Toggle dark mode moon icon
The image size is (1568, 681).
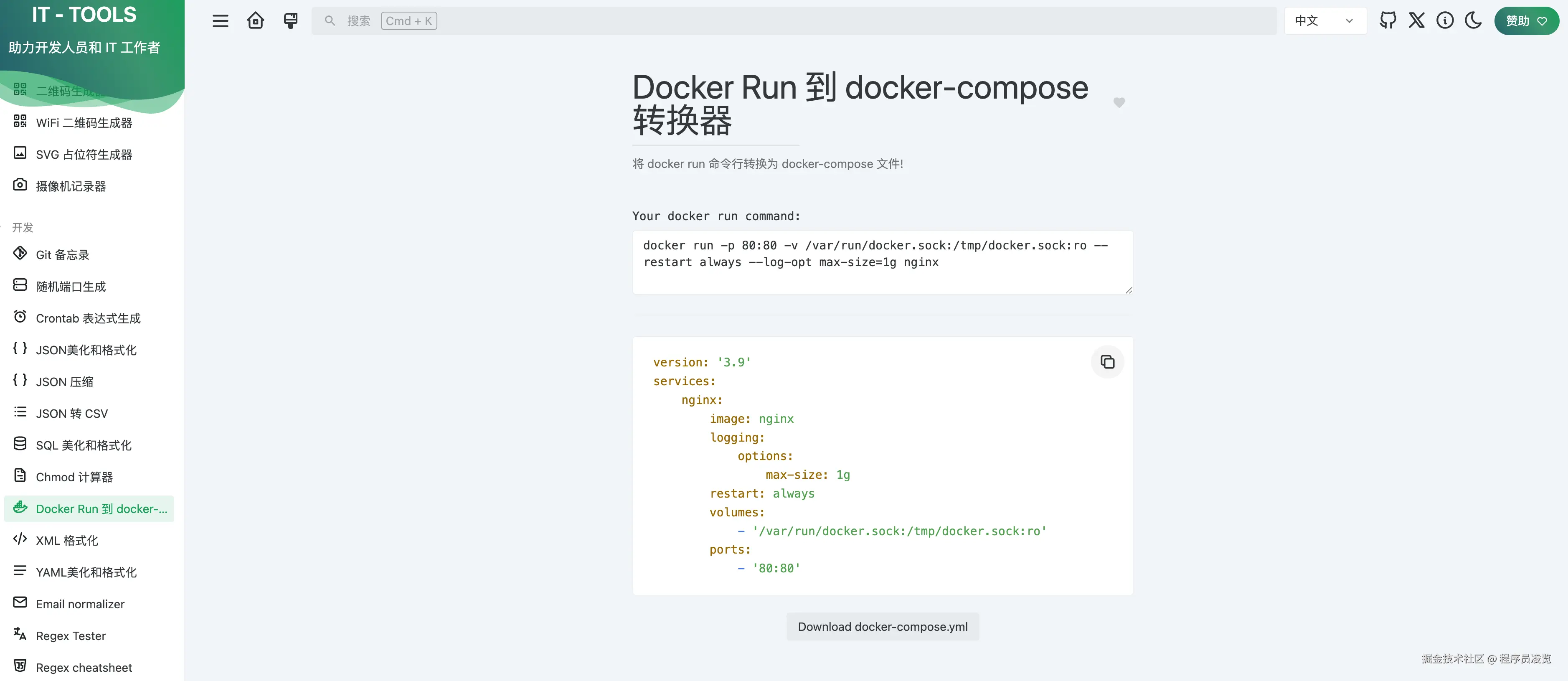1474,21
